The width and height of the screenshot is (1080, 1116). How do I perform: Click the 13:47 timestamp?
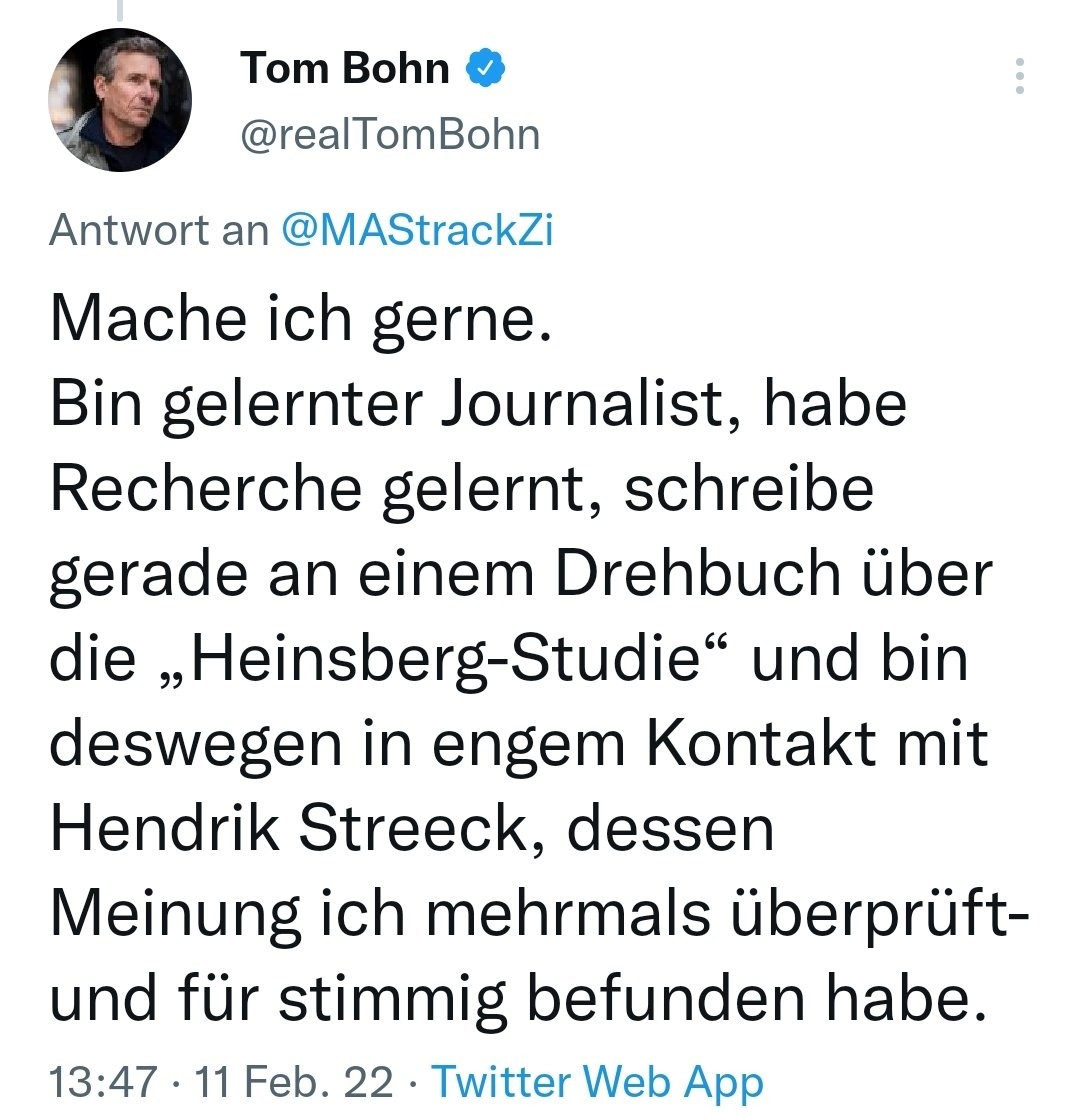pos(103,1083)
